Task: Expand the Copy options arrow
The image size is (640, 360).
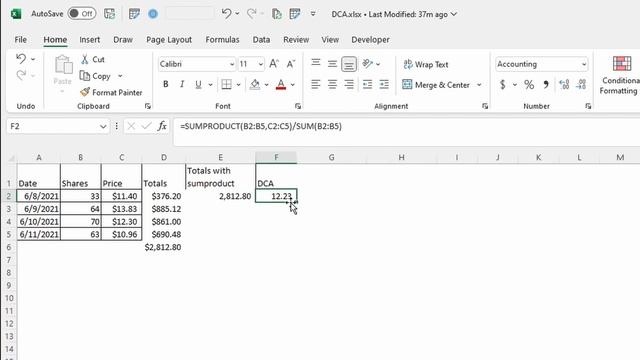Action: coord(120,76)
